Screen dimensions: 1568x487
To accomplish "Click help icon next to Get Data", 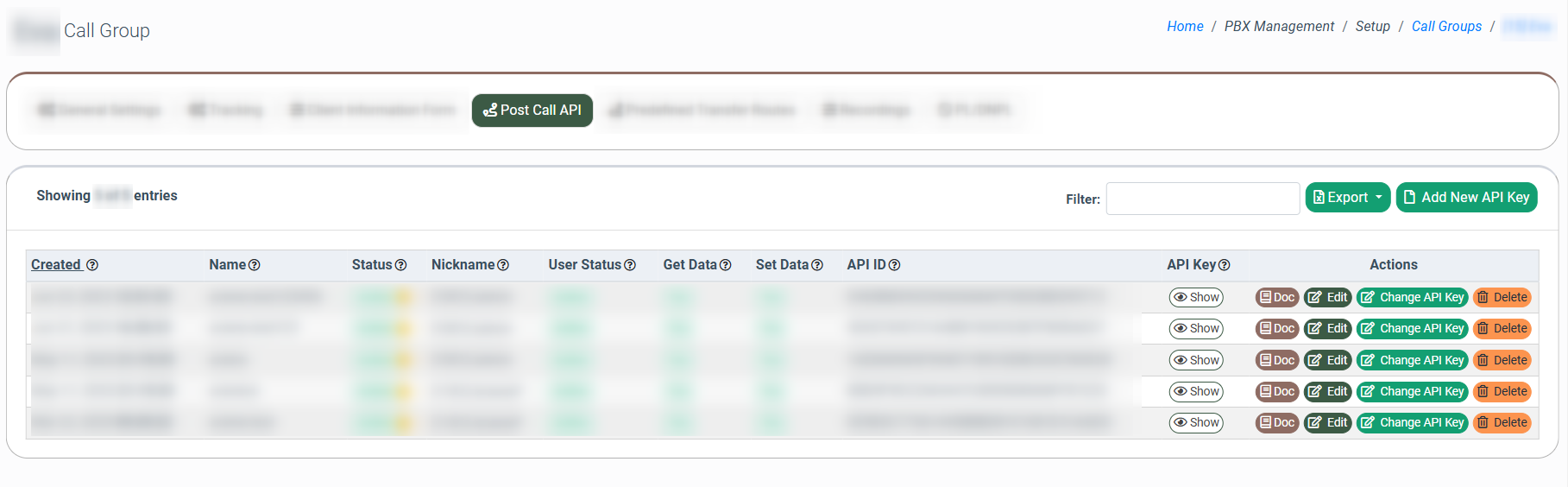I will coord(726,265).
